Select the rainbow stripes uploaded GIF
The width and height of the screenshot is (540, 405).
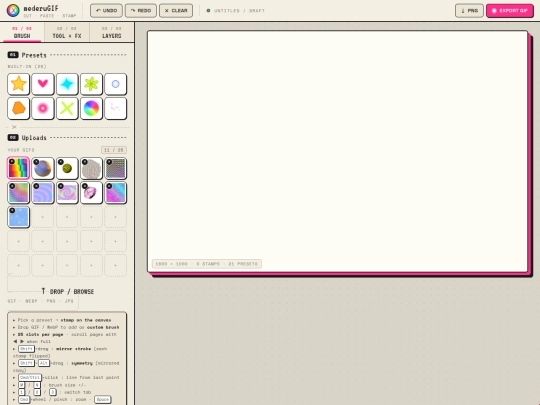tap(18, 168)
